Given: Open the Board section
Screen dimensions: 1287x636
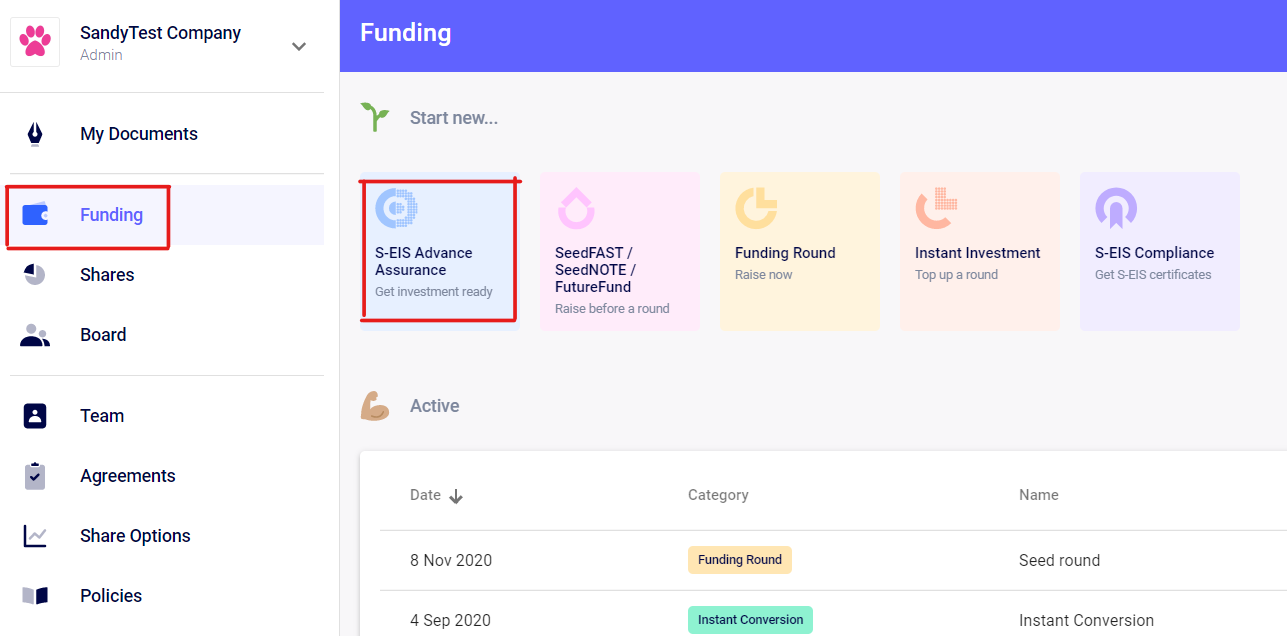Looking at the screenshot, I should (103, 335).
